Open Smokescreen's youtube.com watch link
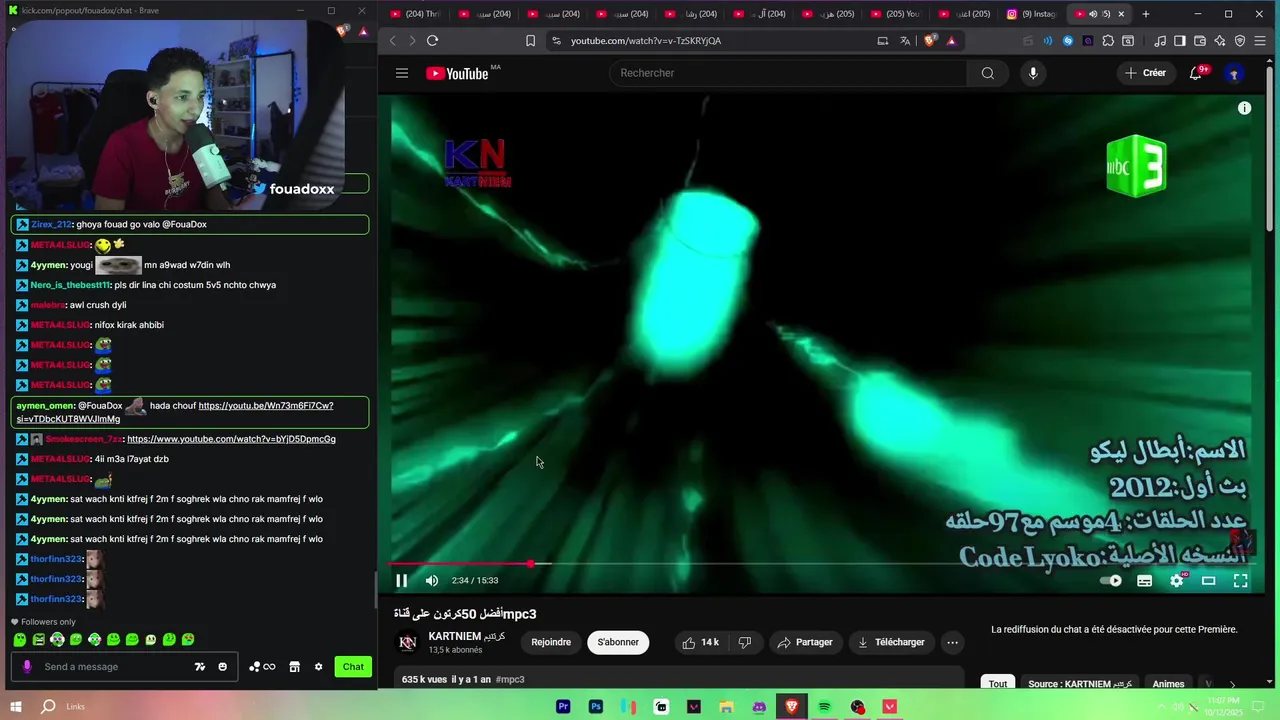The height and width of the screenshot is (720, 1280). point(231,439)
